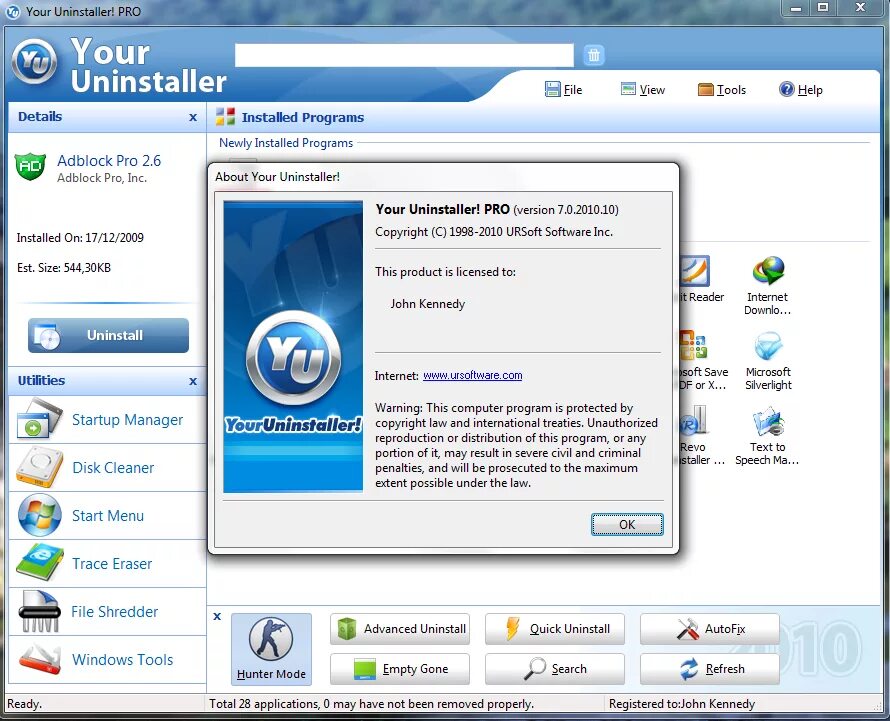Click the 'Installed On: 17/12/2009' text

click(80, 238)
